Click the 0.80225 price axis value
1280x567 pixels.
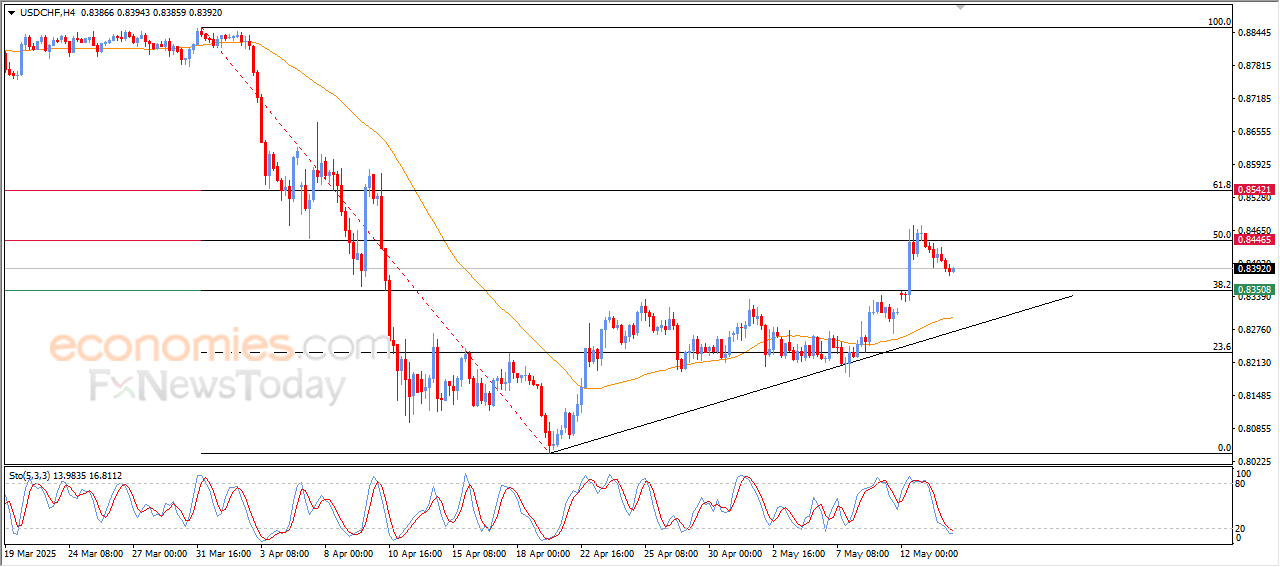(1256, 463)
